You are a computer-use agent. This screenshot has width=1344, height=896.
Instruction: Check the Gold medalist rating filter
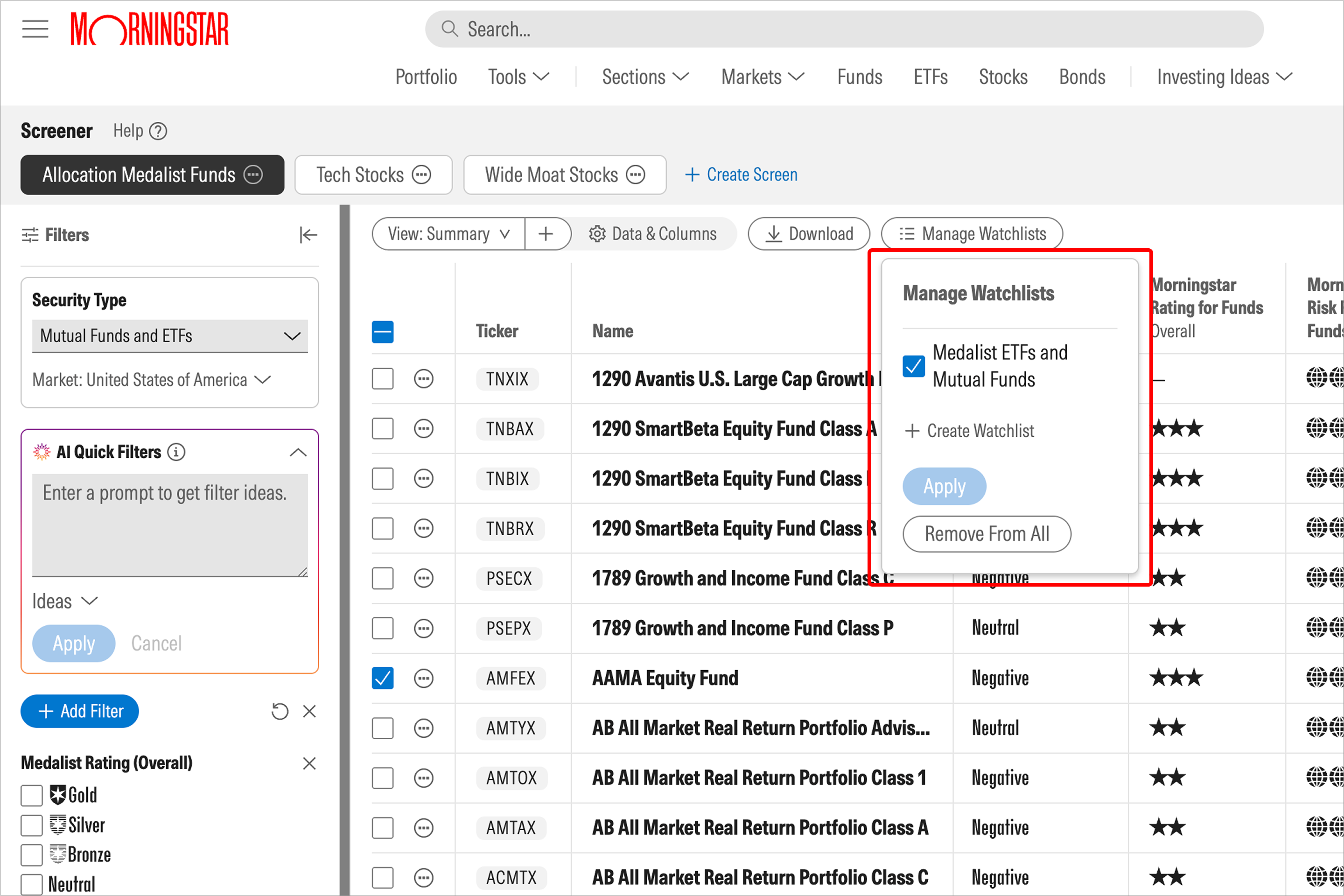pyautogui.click(x=31, y=795)
